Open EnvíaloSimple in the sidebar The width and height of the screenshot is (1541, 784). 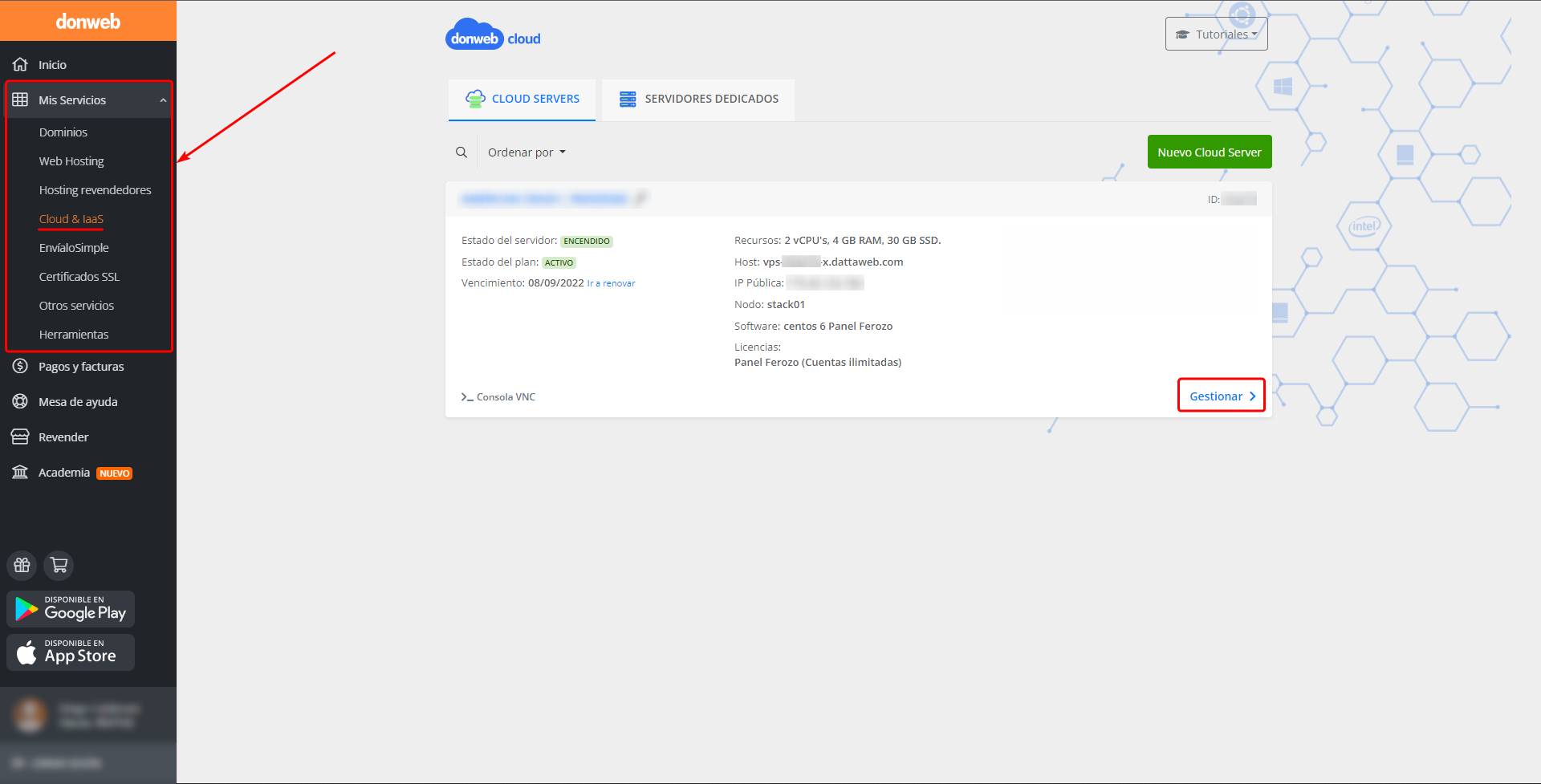(74, 248)
